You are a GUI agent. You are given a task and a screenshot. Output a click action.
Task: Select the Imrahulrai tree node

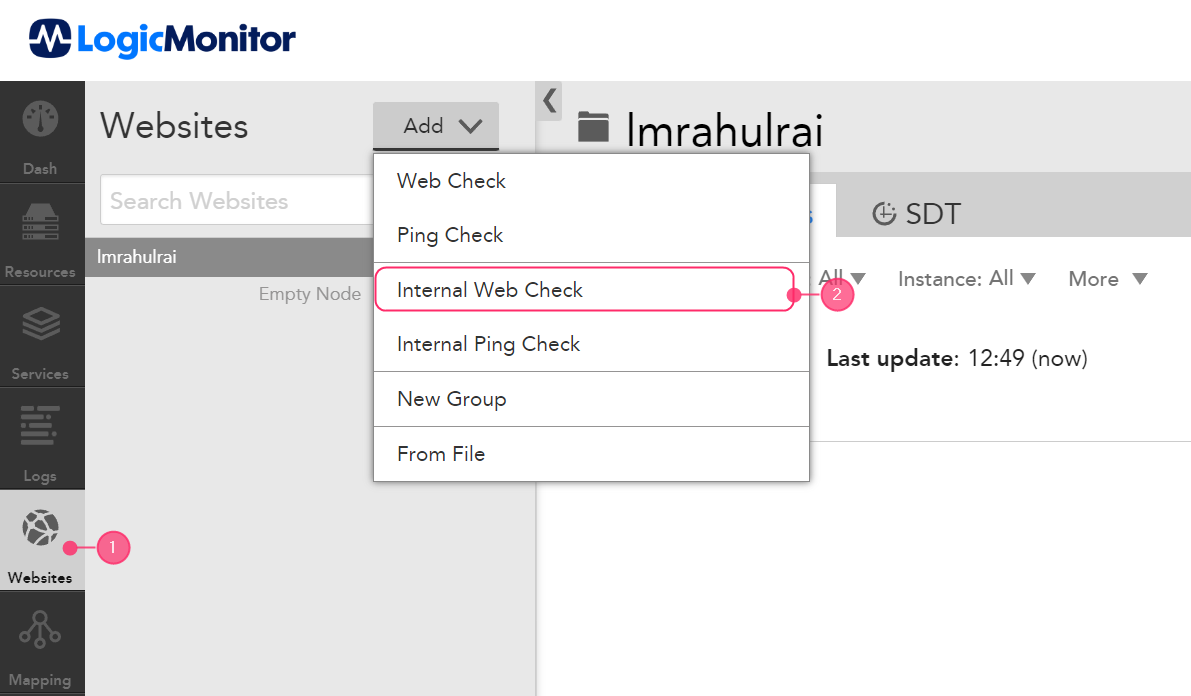[137, 257]
